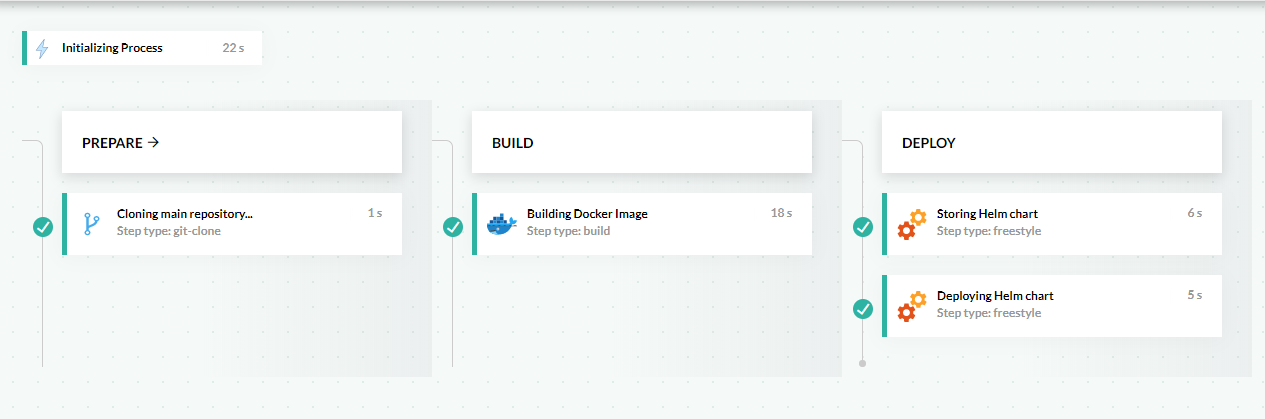Click the green checkmark beside Cloning main repository
Viewport: 1265px width, 419px height.
click(43, 227)
